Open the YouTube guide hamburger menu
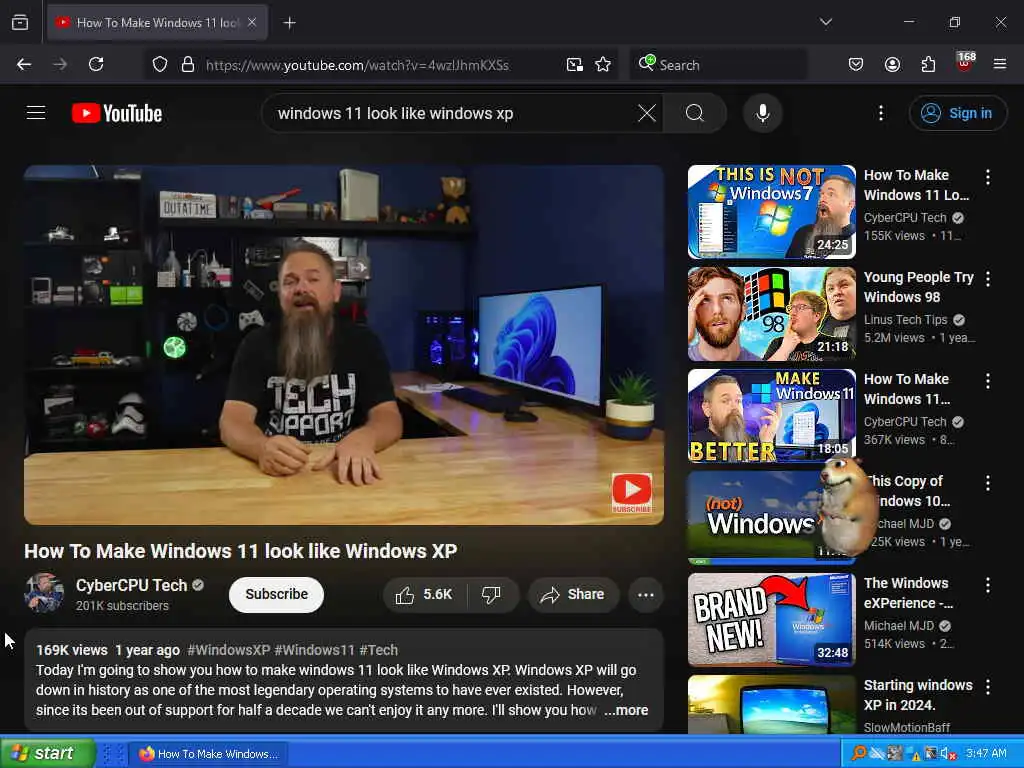This screenshot has width=1024, height=768. 36,113
